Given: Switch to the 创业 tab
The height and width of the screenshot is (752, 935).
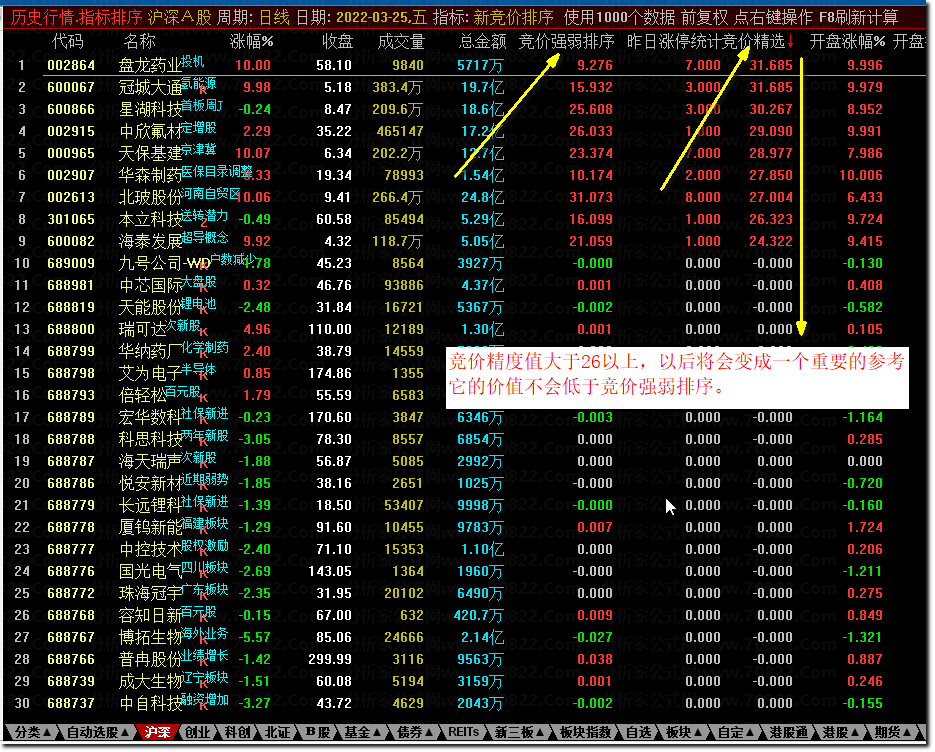Looking at the screenshot, I should pos(198,733).
